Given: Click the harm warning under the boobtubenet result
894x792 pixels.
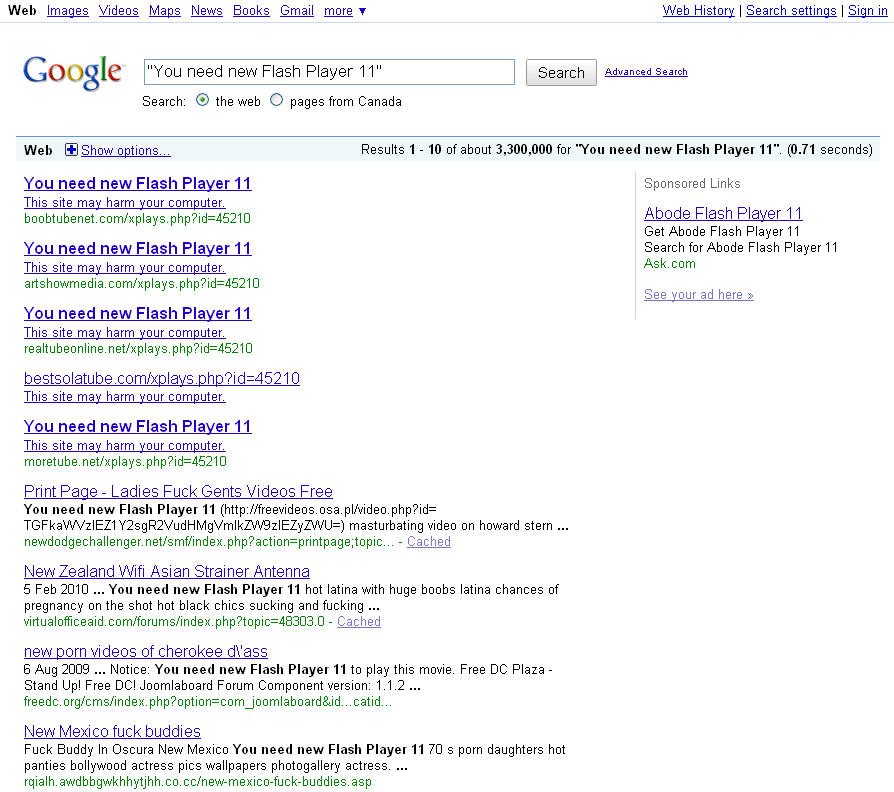Looking at the screenshot, I should pos(124,202).
